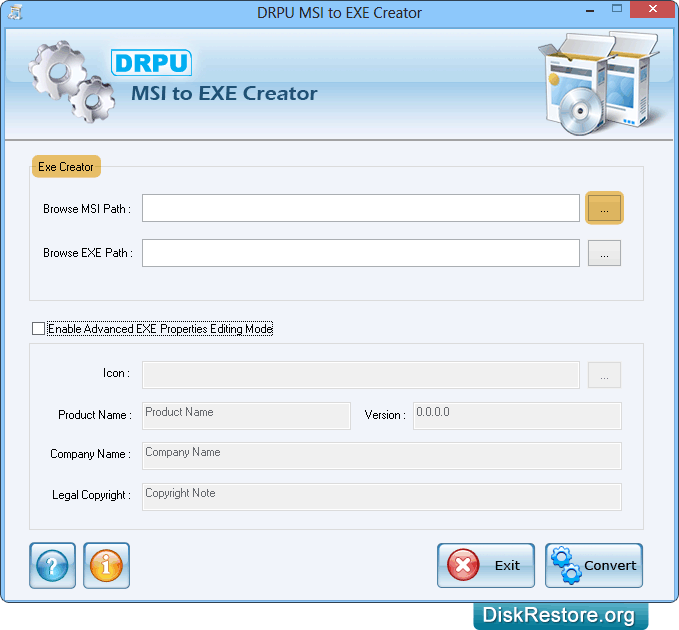This screenshot has height=630, width=679.
Task: Minimize the DRPU MSI to EXE Creator window
Action: click(x=590, y=10)
